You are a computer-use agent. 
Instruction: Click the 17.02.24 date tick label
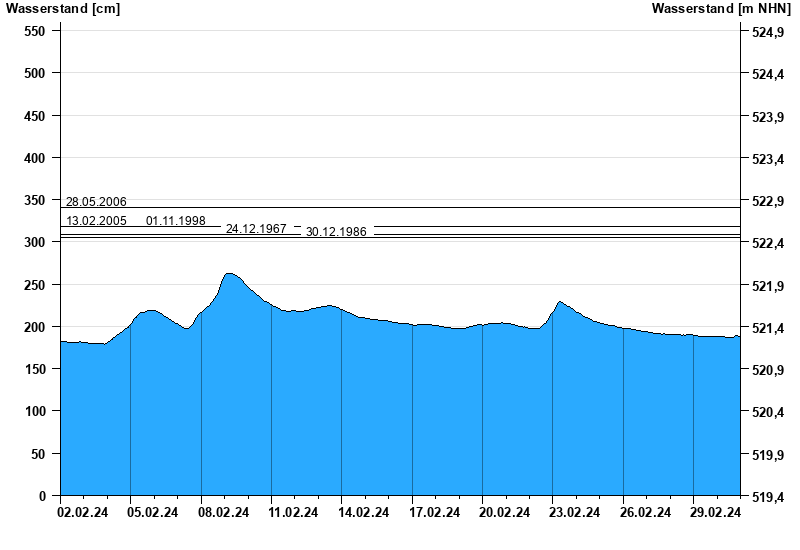tap(435, 514)
